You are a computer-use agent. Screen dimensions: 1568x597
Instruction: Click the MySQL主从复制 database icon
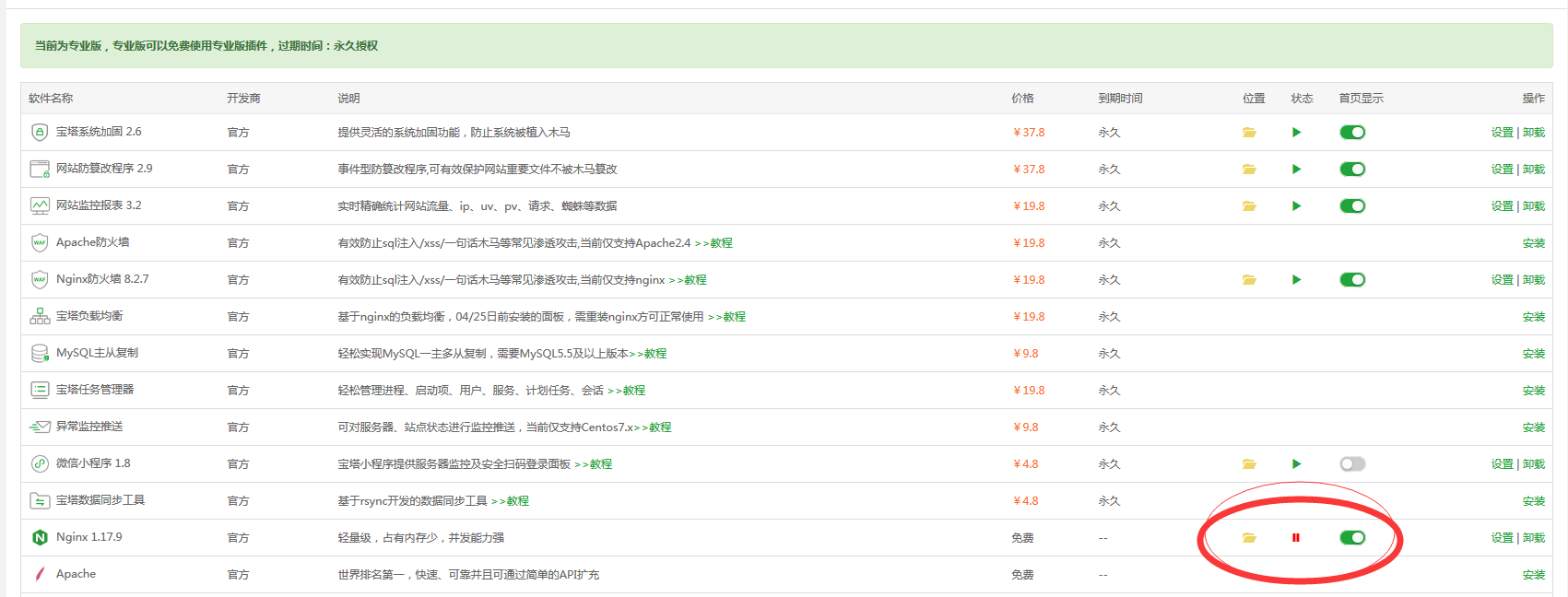click(40, 353)
